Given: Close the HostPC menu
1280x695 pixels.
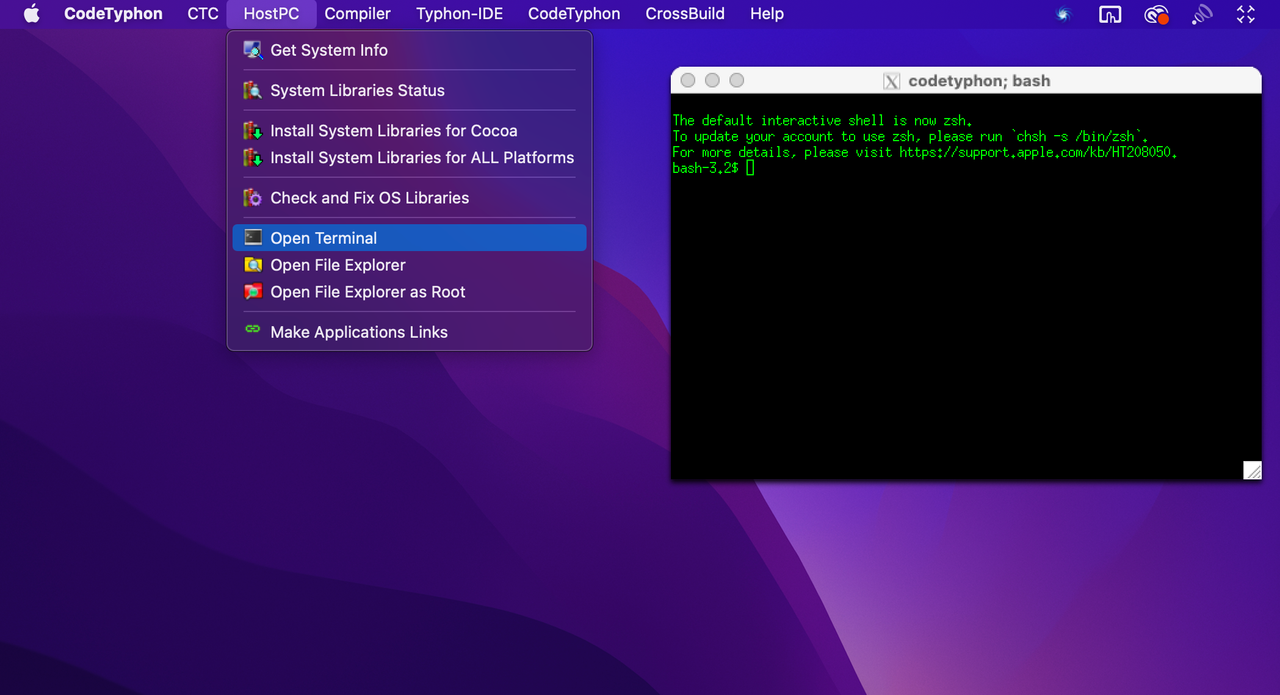Looking at the screenshot, I should click(x=271, y=14).
